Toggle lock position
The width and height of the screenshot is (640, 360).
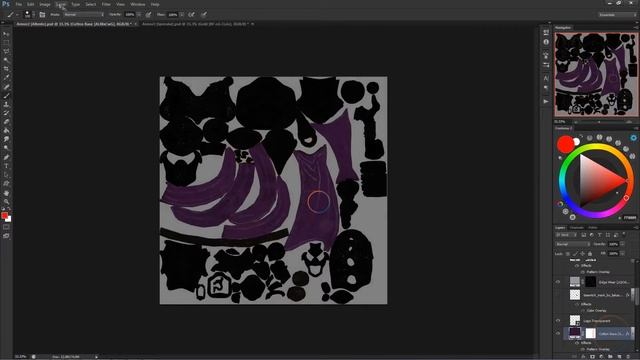[x=582, y=254]
